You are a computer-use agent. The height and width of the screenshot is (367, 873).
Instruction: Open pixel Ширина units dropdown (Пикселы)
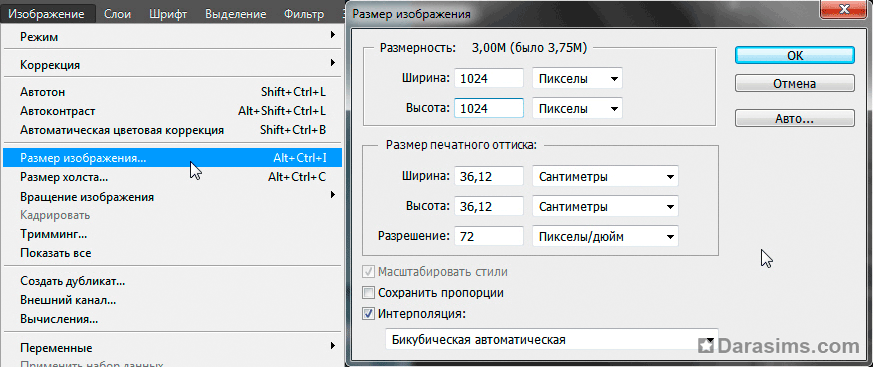577,79
